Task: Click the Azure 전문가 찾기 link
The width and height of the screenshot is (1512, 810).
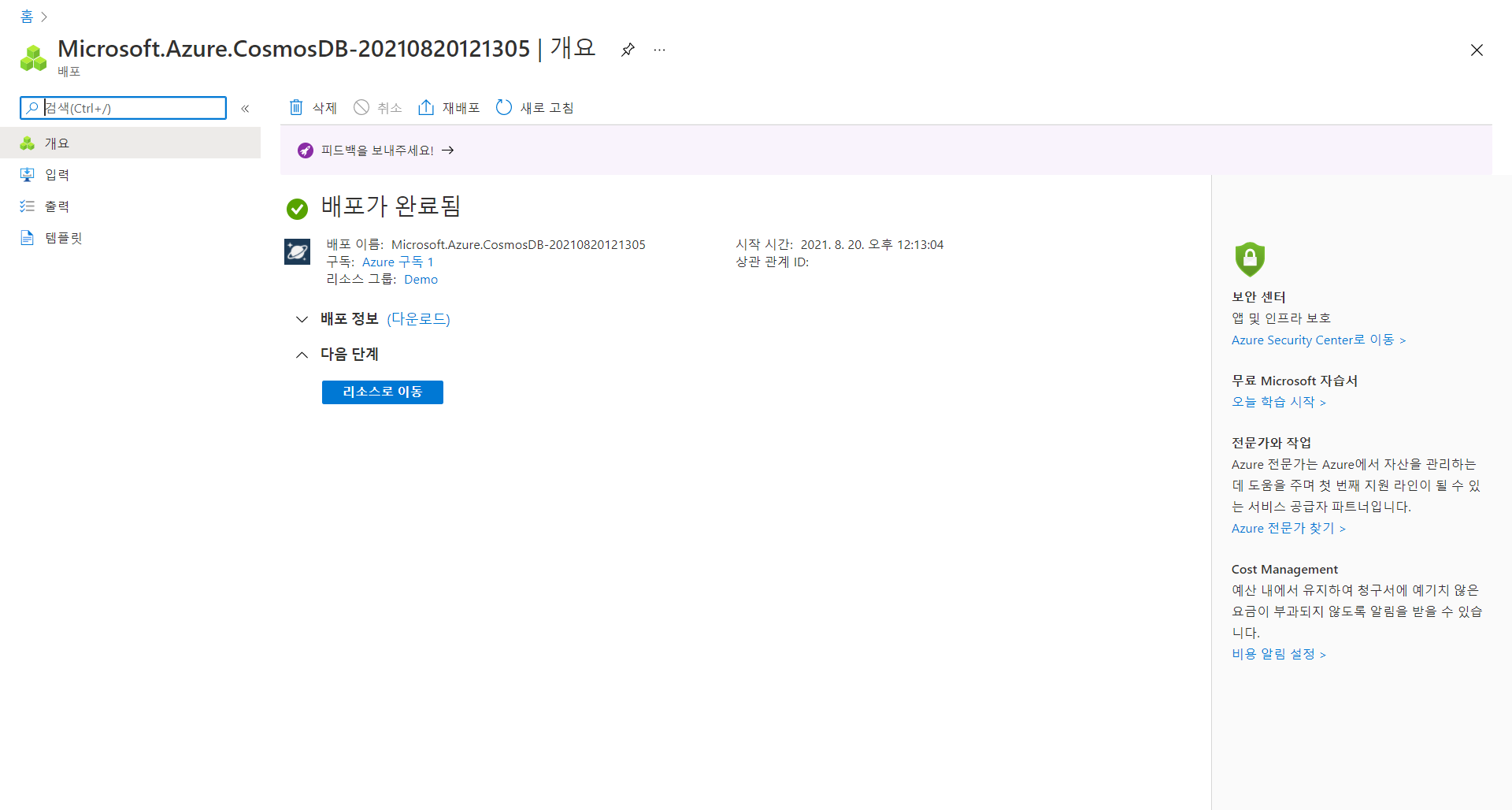Action: pyautogui.click(x=1288, y=528)
